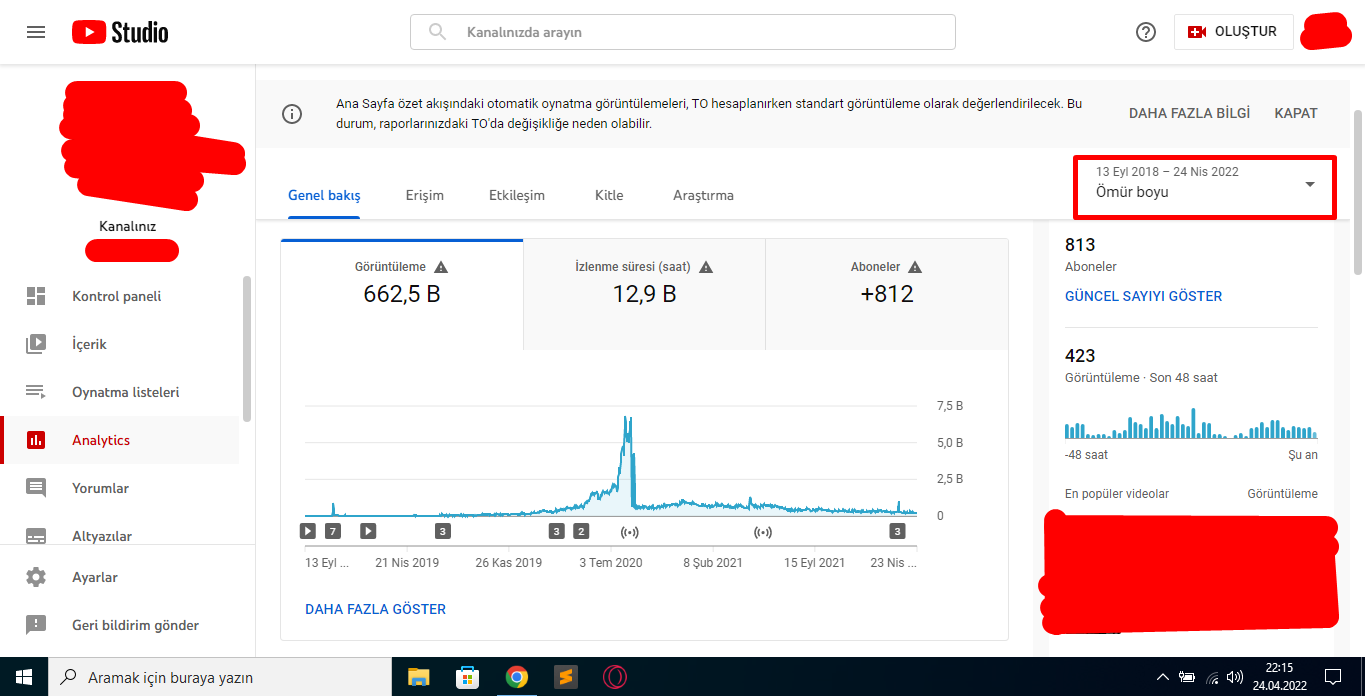The image size is (1365, 696).
Task: Open the hamburger navigation menu
Action: pyautogui.click(x=36, y=32)
